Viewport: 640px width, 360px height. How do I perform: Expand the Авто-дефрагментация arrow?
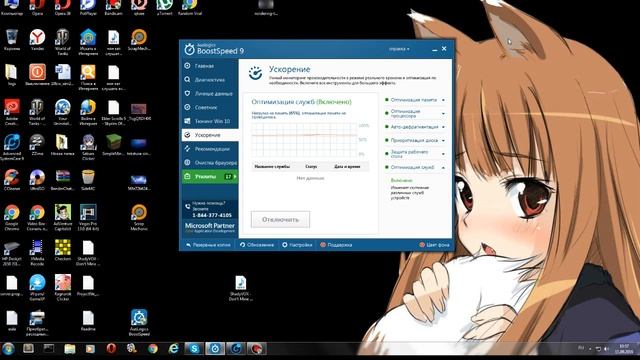coord(443,127)
